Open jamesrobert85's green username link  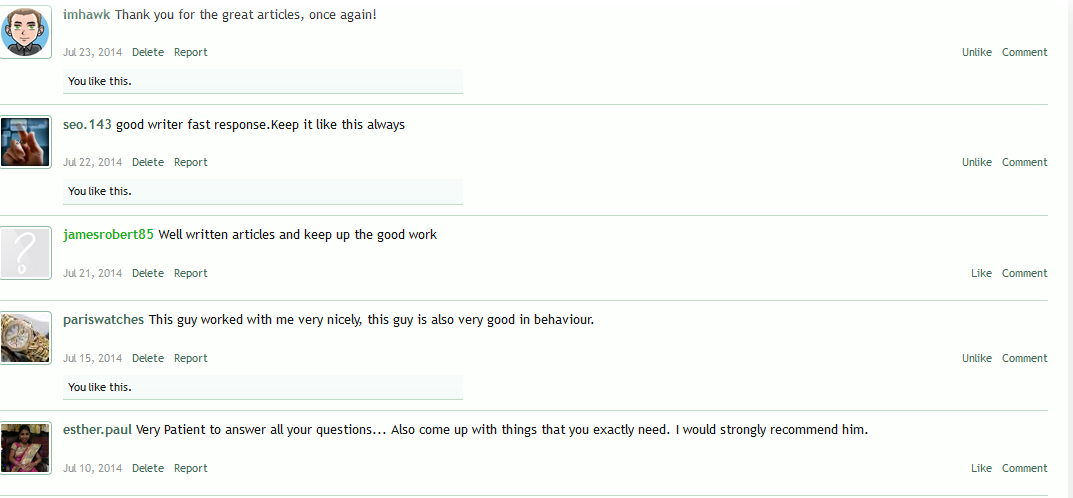coord(108,235)
